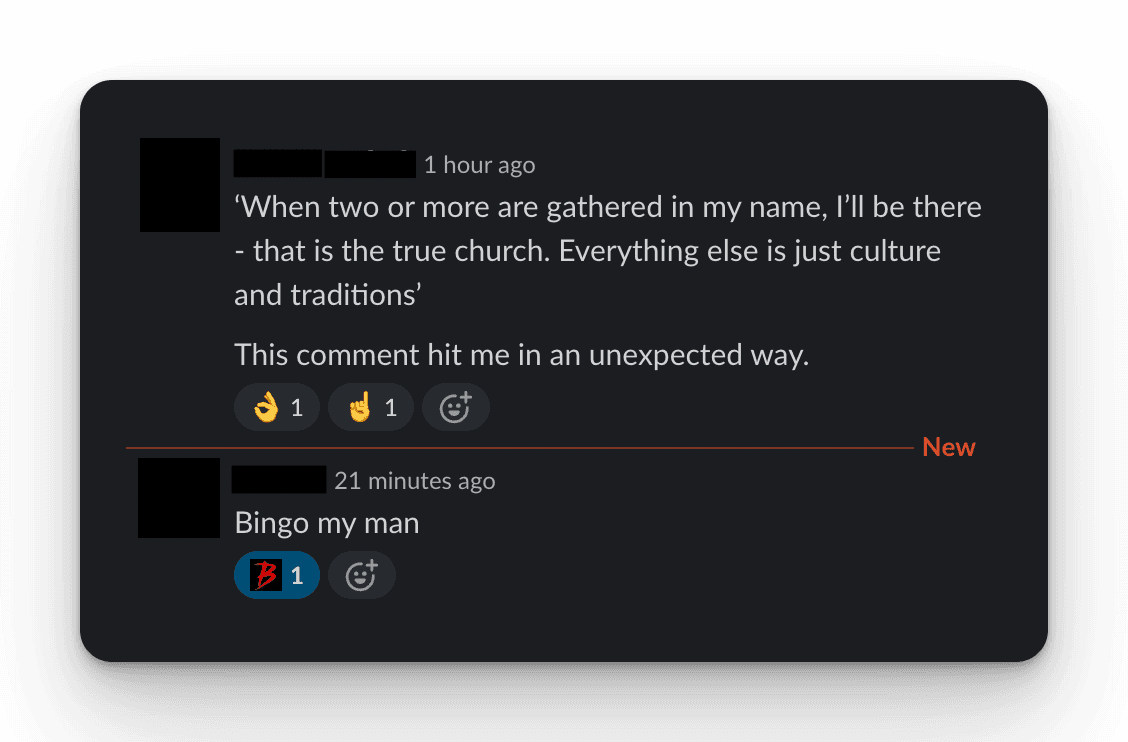Click the '1 hour ago' timestamp
1128x742 pixels.
pyautogui.click(x=479, y=165)
